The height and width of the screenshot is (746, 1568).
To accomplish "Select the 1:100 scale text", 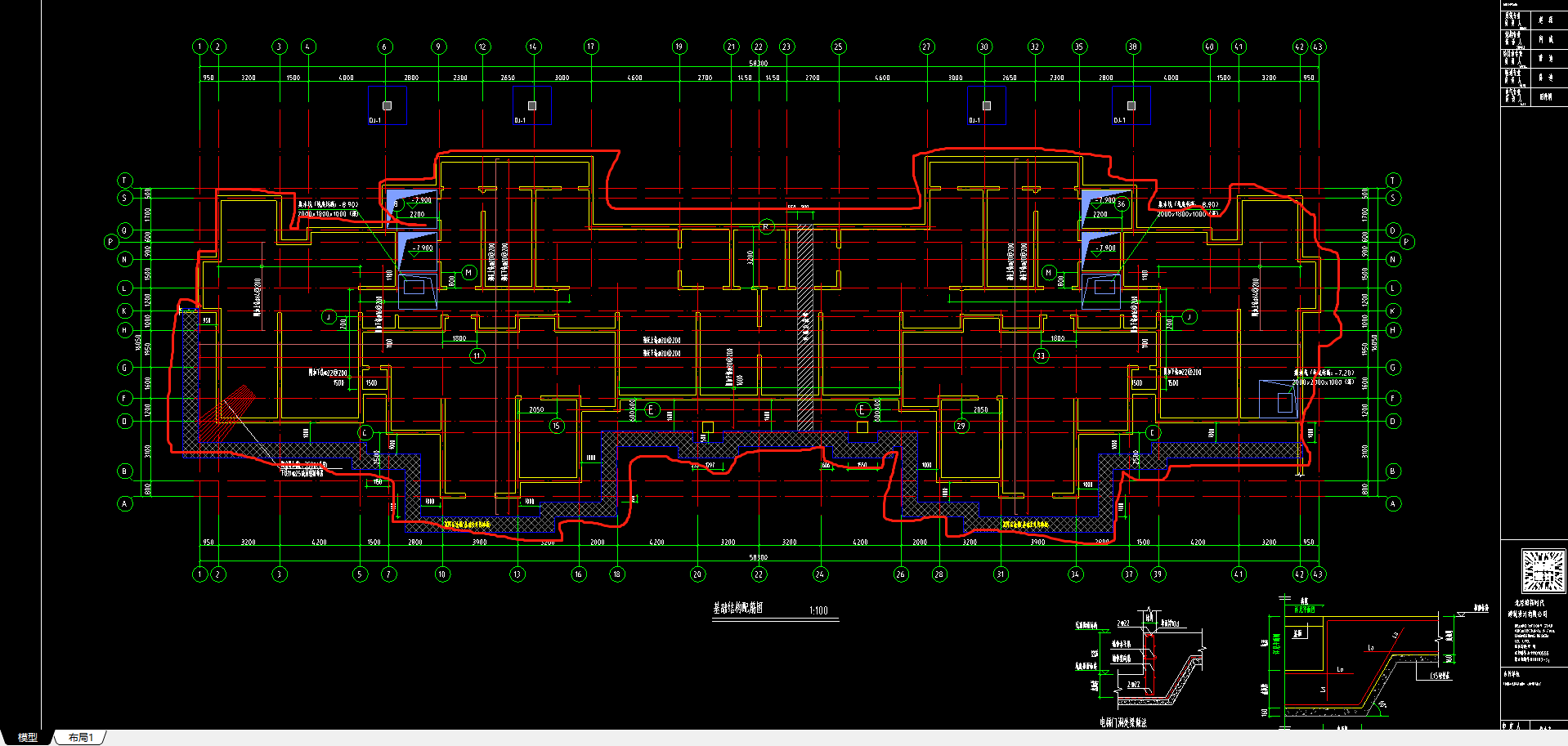I will click(x=818, y=610).
